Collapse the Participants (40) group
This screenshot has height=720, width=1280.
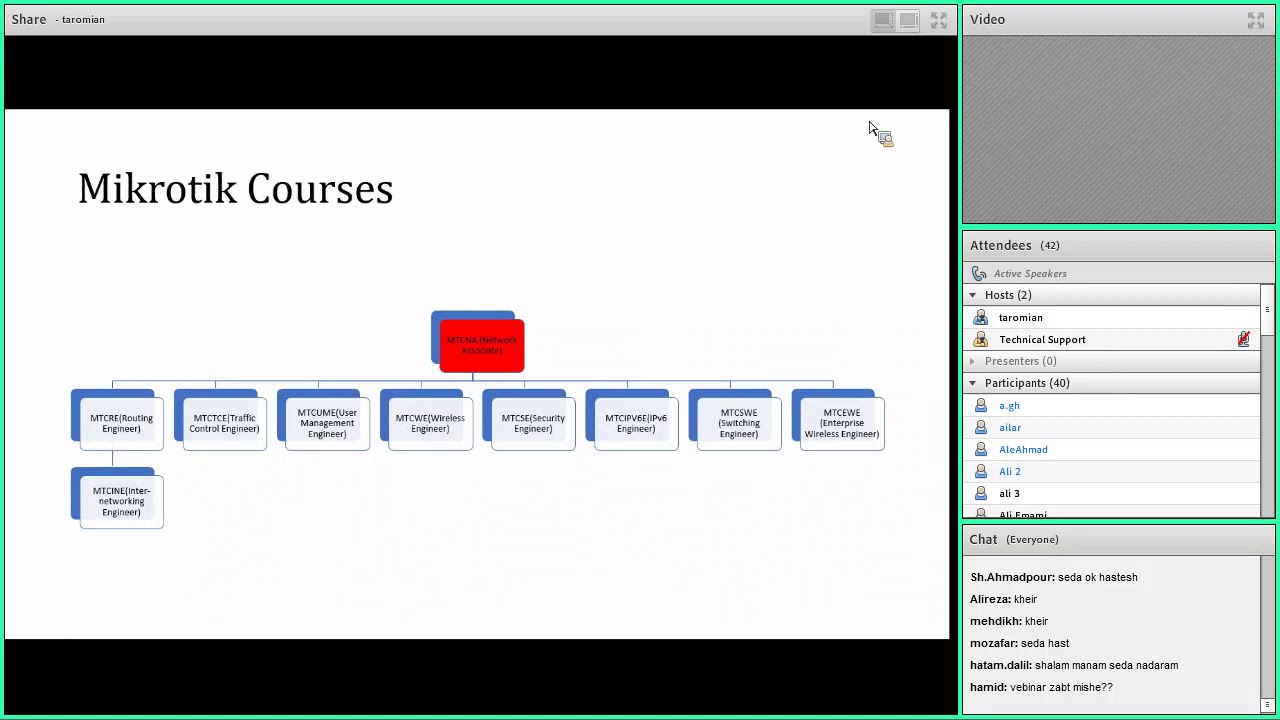[x=972, y=383]
